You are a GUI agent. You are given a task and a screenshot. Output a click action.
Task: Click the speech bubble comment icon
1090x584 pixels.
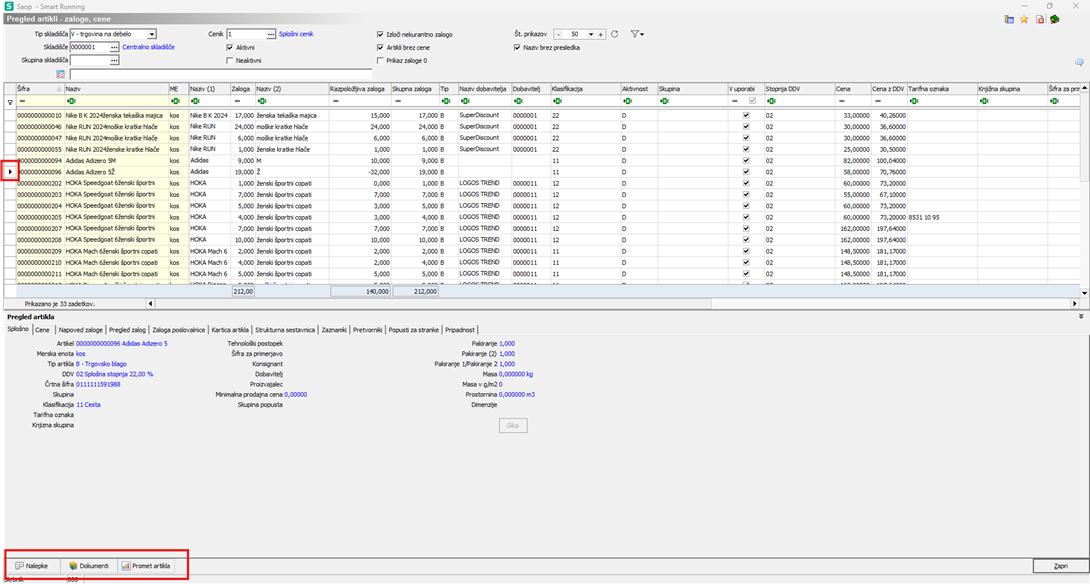tap(1079, 62)
